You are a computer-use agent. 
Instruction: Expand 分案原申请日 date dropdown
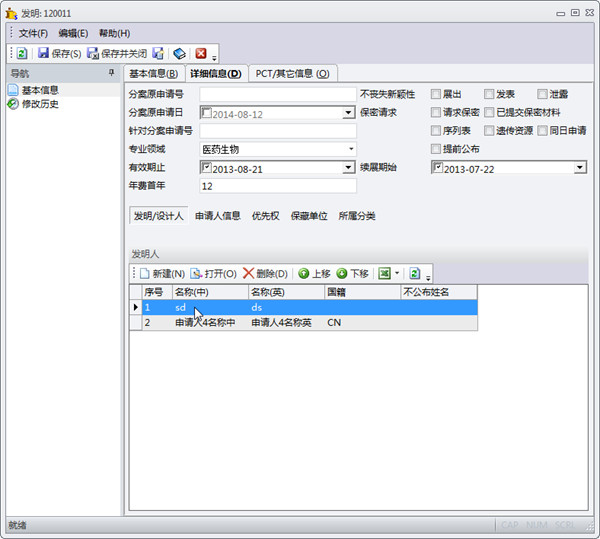coord(348,113)
